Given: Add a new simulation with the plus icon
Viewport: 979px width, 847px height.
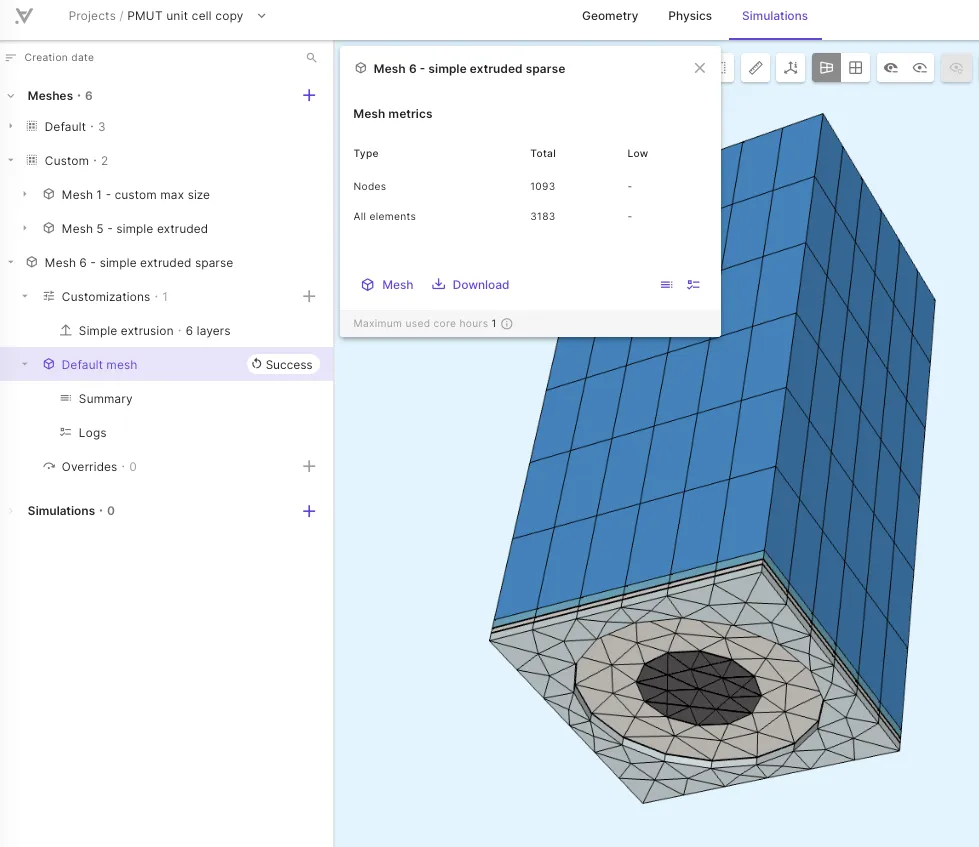Looking at the screenshot, I should click(308, 511).
